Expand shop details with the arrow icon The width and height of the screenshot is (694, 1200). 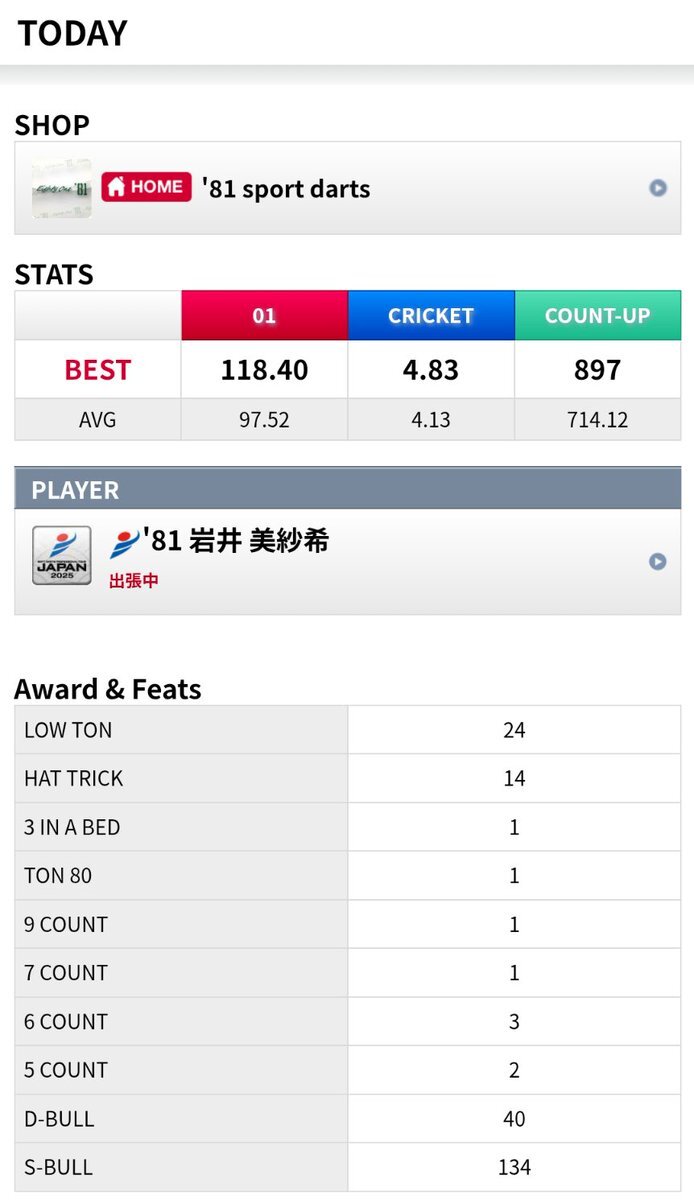click(x=657, y=188)
